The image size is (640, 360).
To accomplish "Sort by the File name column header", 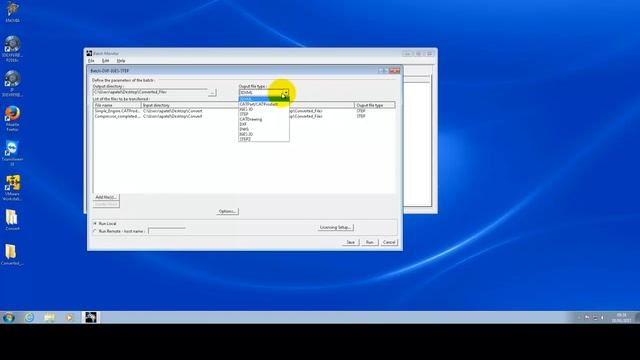I will point(117,105).
